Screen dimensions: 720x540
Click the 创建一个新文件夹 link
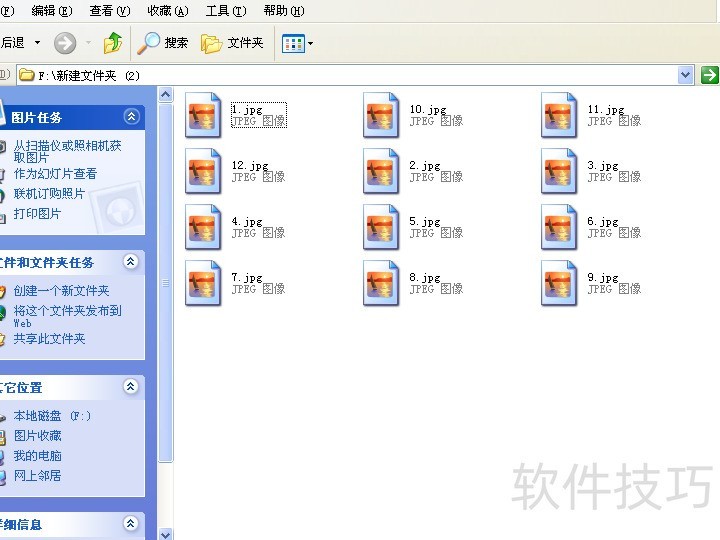tap(61, 291)
